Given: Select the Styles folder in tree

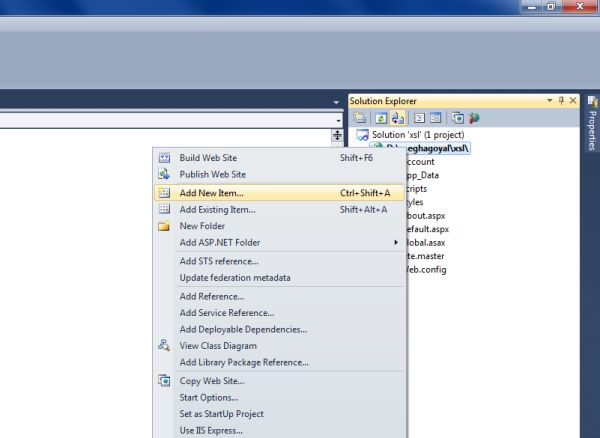Looking at the screenshot, I should click(x=415, y=202).
